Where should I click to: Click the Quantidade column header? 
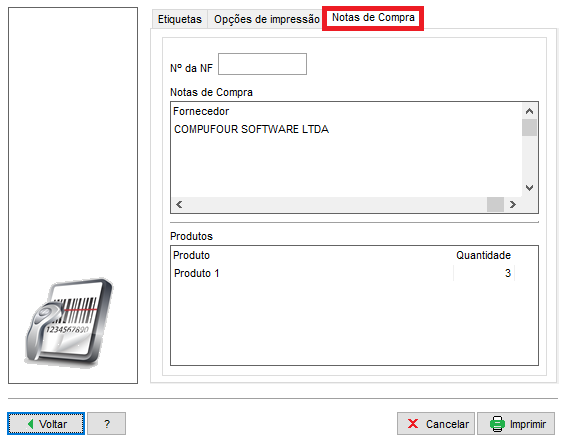click(x=483, y=255)
